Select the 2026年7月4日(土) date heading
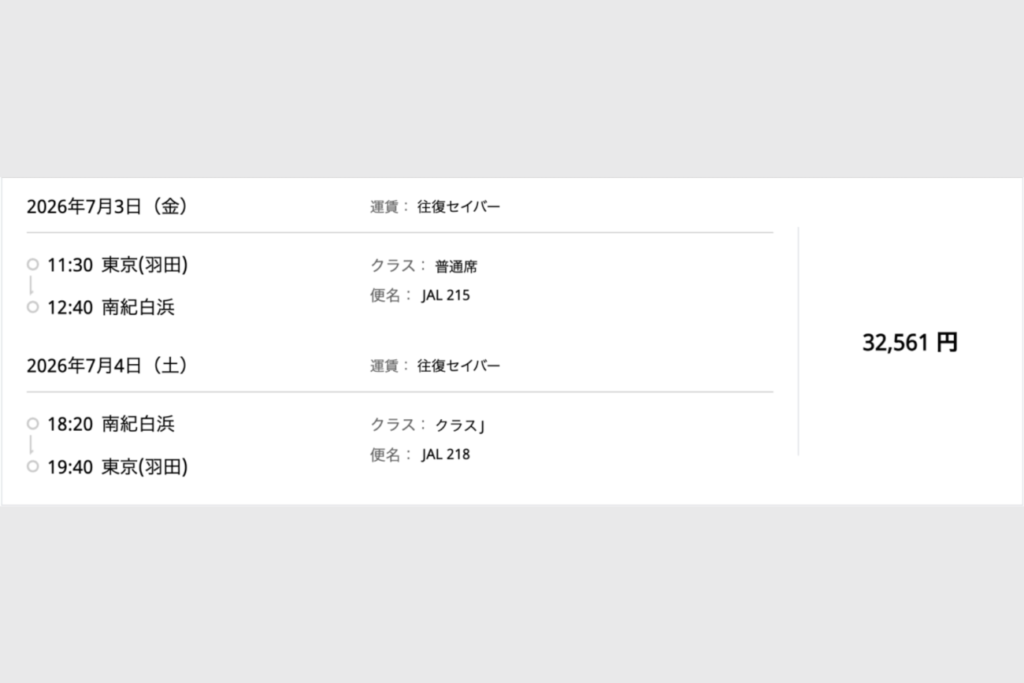This screenshot has height=683, width=1024. pyautogui.click(x=108, y=366)
